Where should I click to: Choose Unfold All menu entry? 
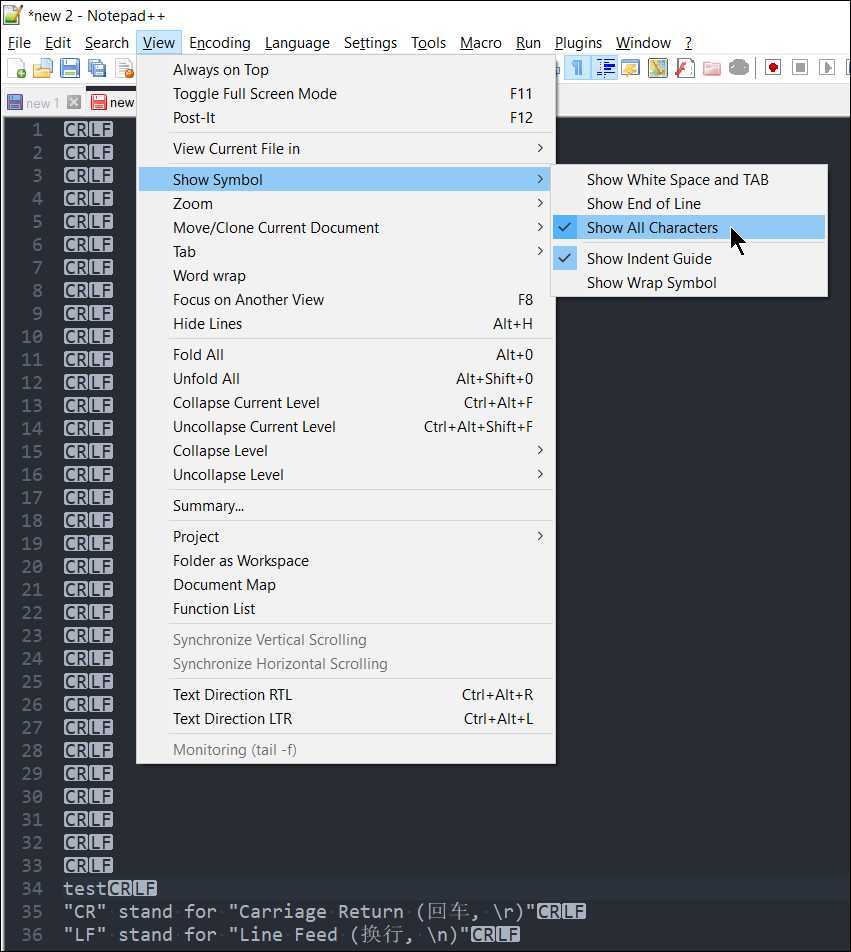tap(346, 379)
